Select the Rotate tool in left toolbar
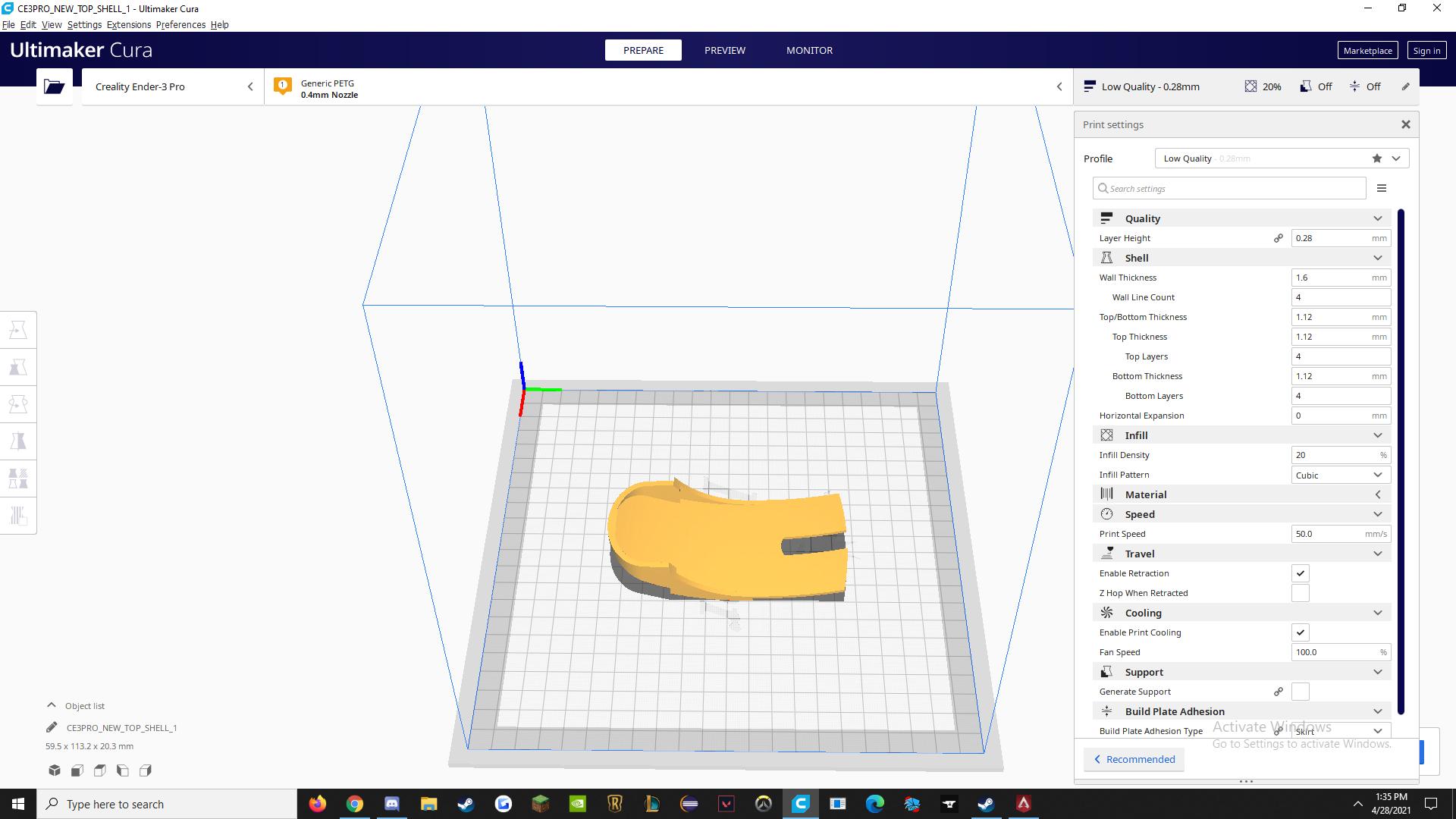Image resolution: width=1456 pixels, height=819 pixels. tap(18, 404)
